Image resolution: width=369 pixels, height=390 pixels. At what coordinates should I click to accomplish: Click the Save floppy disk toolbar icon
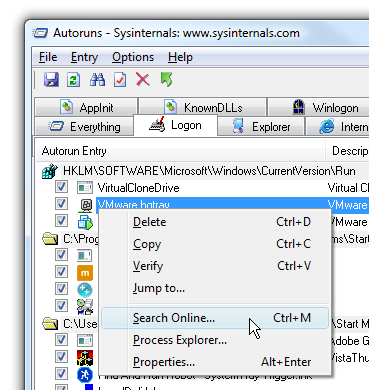[x=51, y=80]
